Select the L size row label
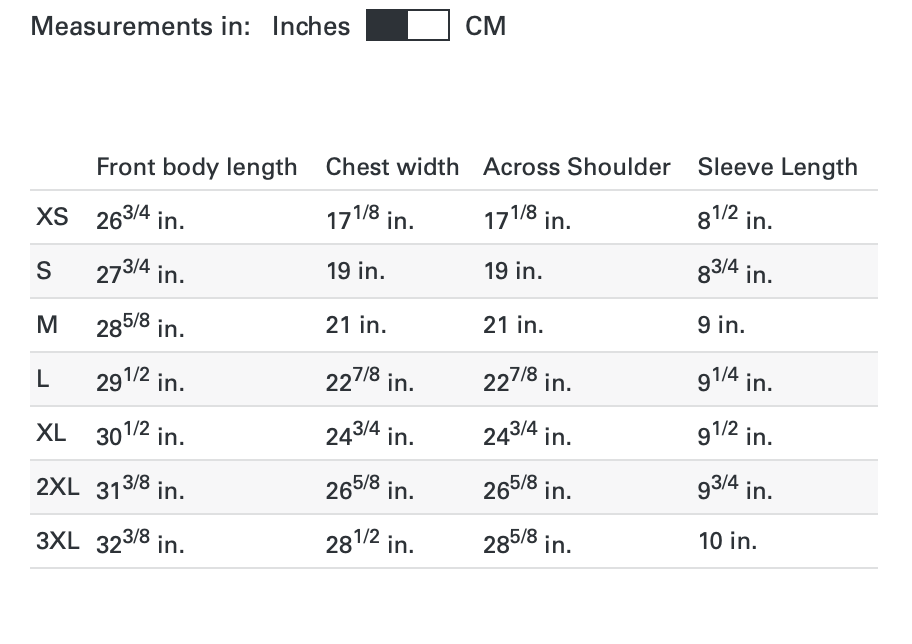This screenshot has width=912, height=644. click(x=42, y=379)
